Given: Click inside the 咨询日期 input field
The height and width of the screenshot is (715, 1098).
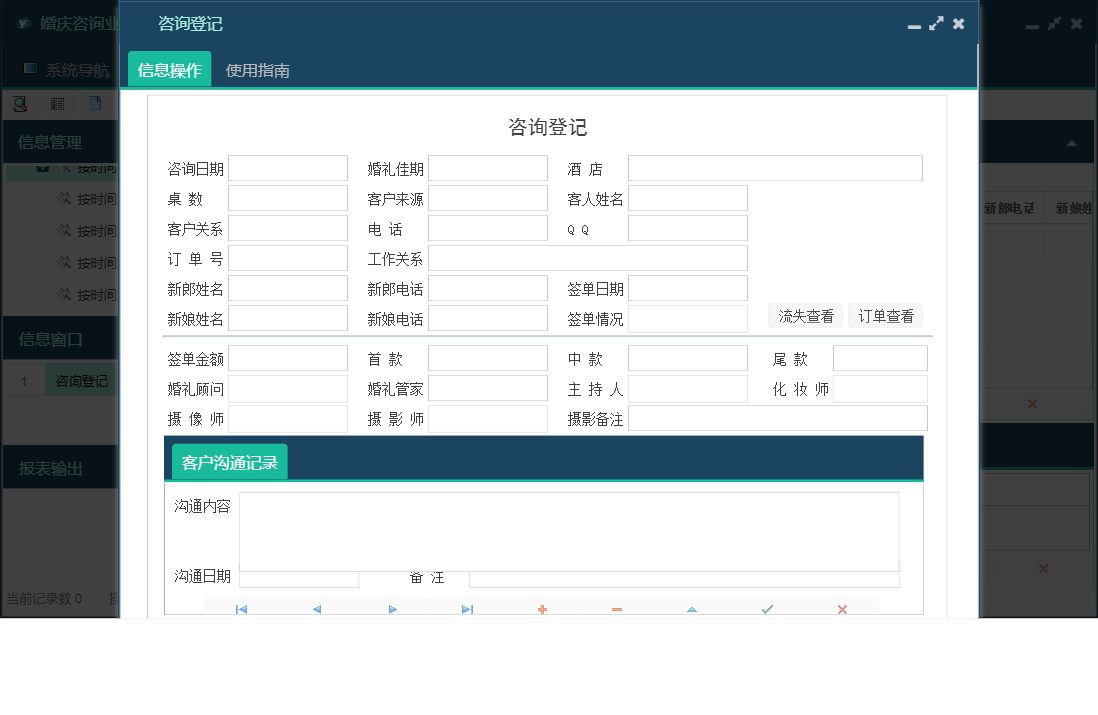Looking at the screenshot, I should [287, 167].
